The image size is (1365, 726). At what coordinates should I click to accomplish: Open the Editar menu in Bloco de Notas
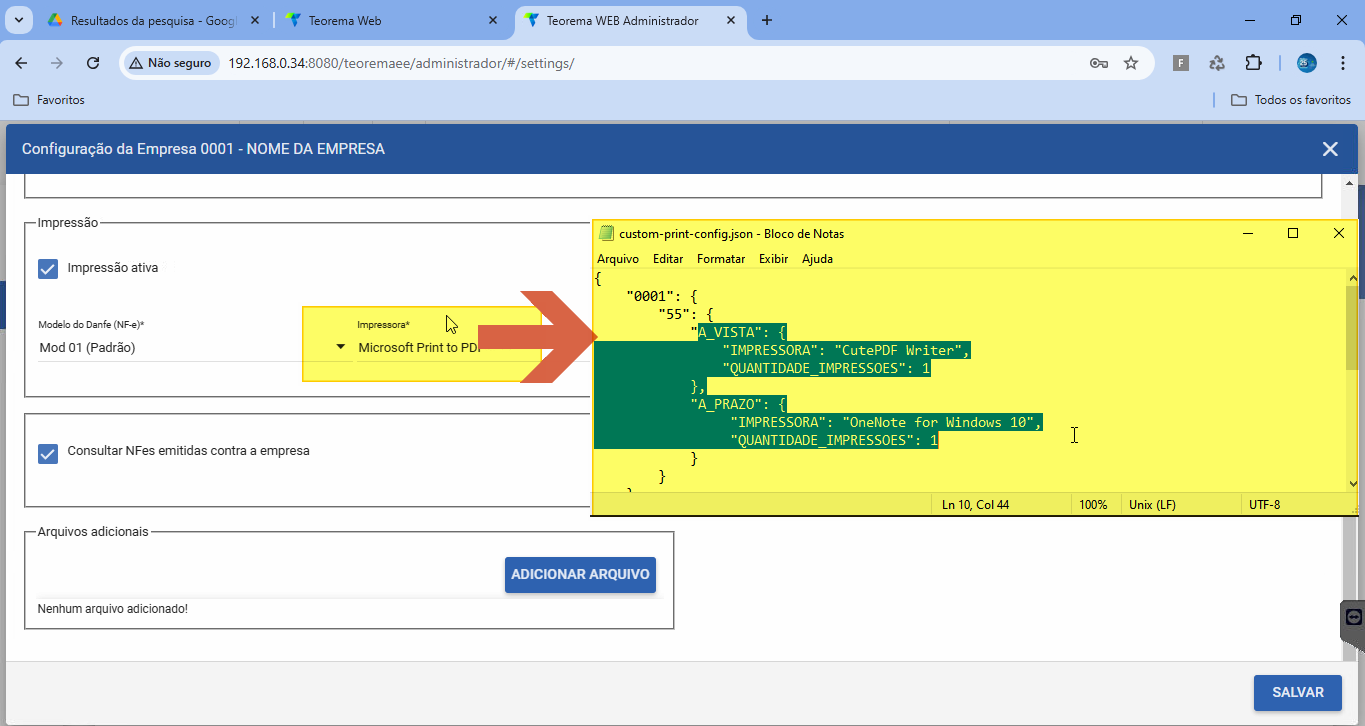tap(668, 258)
